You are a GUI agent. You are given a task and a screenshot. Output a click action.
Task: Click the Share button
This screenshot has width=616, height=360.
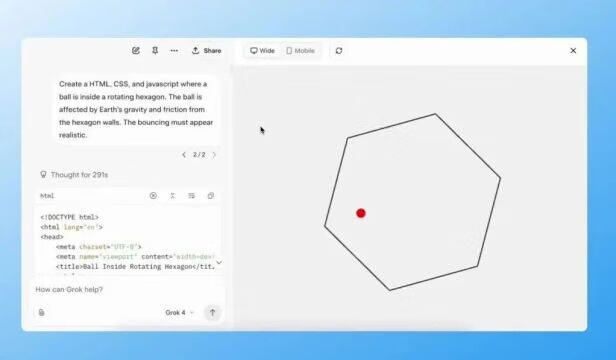coord(207,51)
